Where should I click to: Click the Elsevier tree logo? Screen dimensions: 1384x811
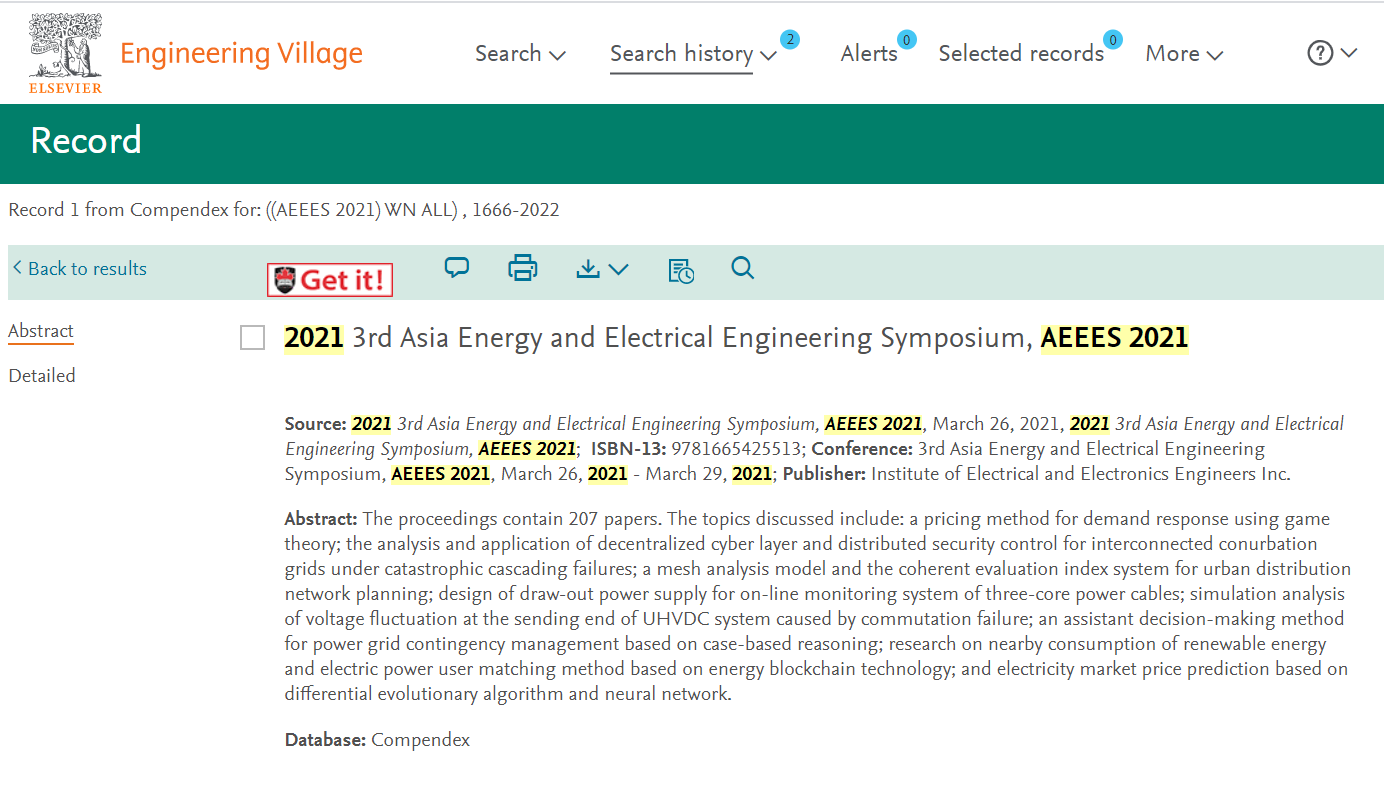66,53
